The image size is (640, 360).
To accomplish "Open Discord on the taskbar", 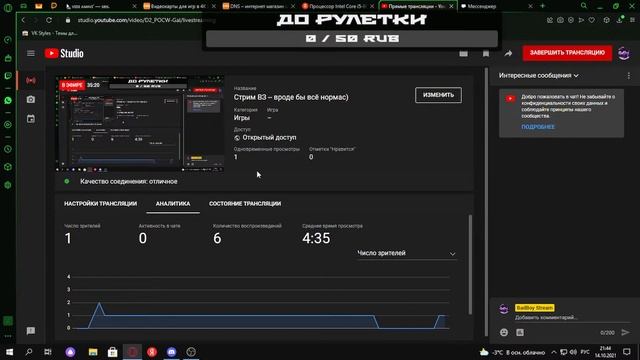I will click(x=171, y=352).
